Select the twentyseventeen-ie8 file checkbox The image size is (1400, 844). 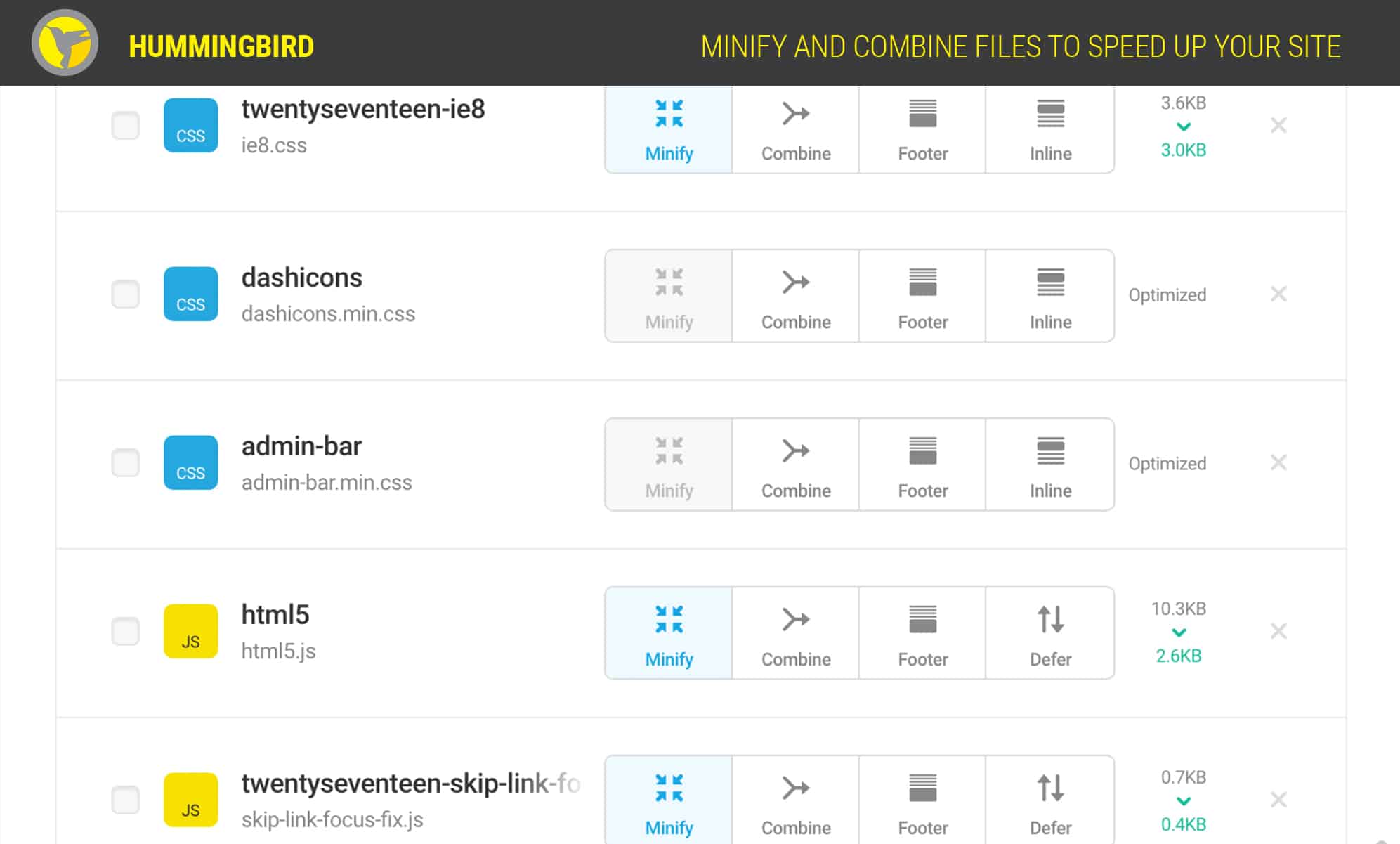pos(126,126)
